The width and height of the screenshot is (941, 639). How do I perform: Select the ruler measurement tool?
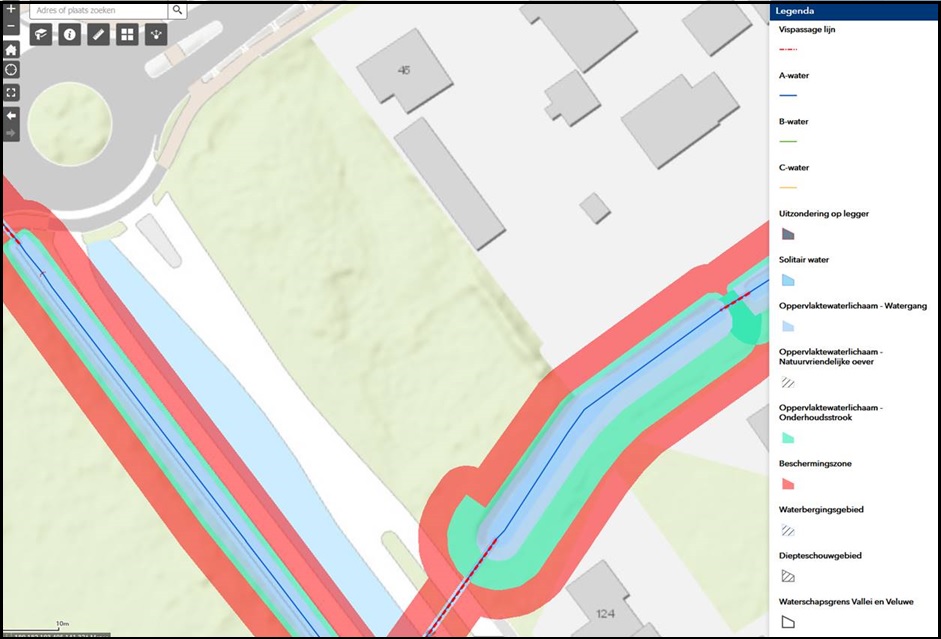pyautogui.click(x=98, y=34)
